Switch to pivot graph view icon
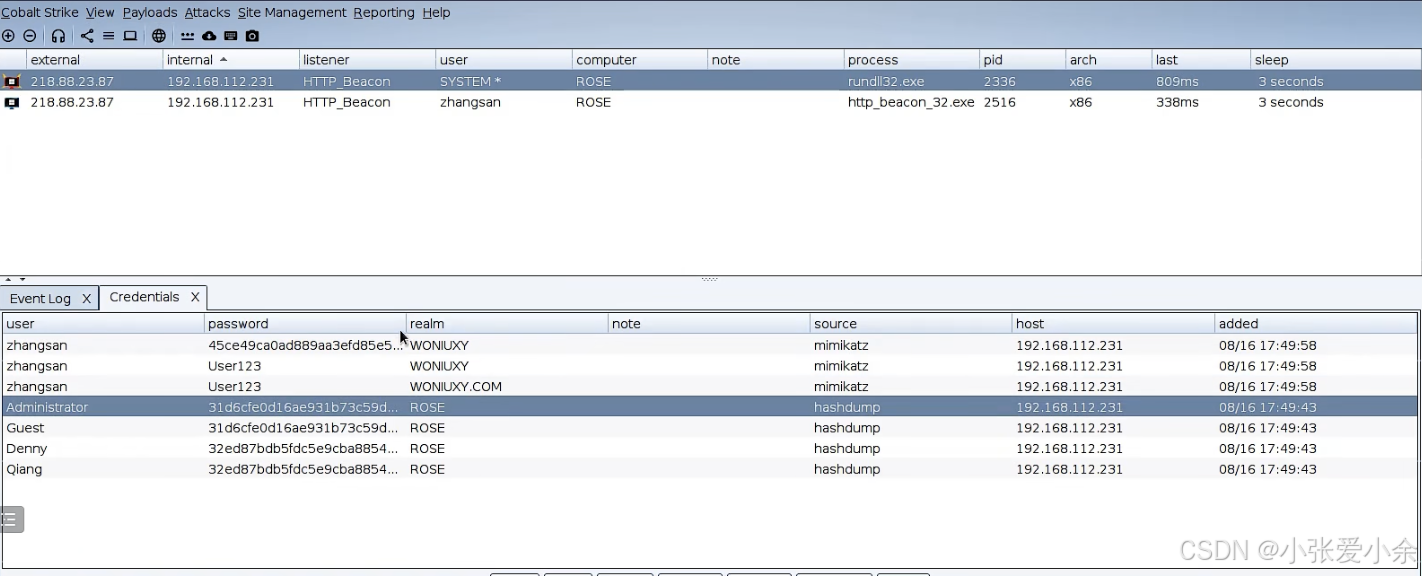Viewport: 1422px width, 576px height. click(87, 36)
